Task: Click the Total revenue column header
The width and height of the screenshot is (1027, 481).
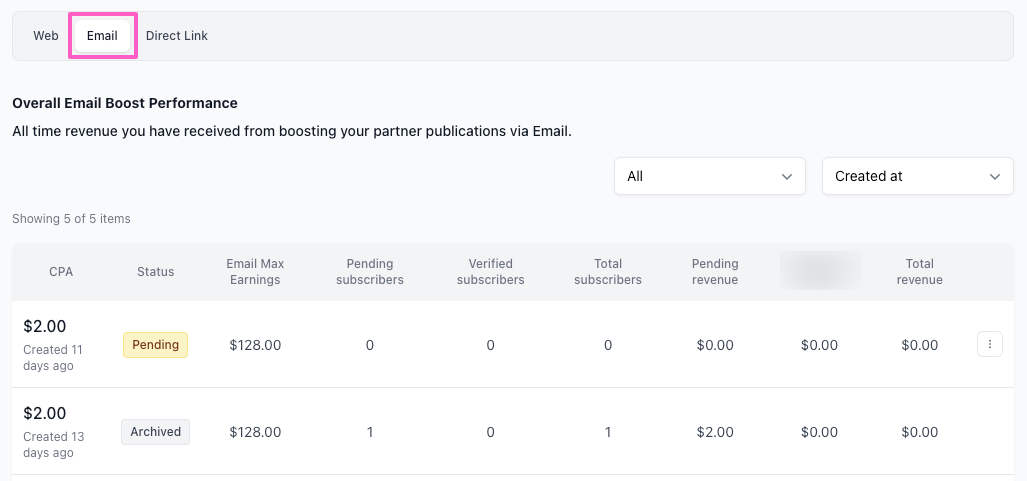Action: pos(919,272)
